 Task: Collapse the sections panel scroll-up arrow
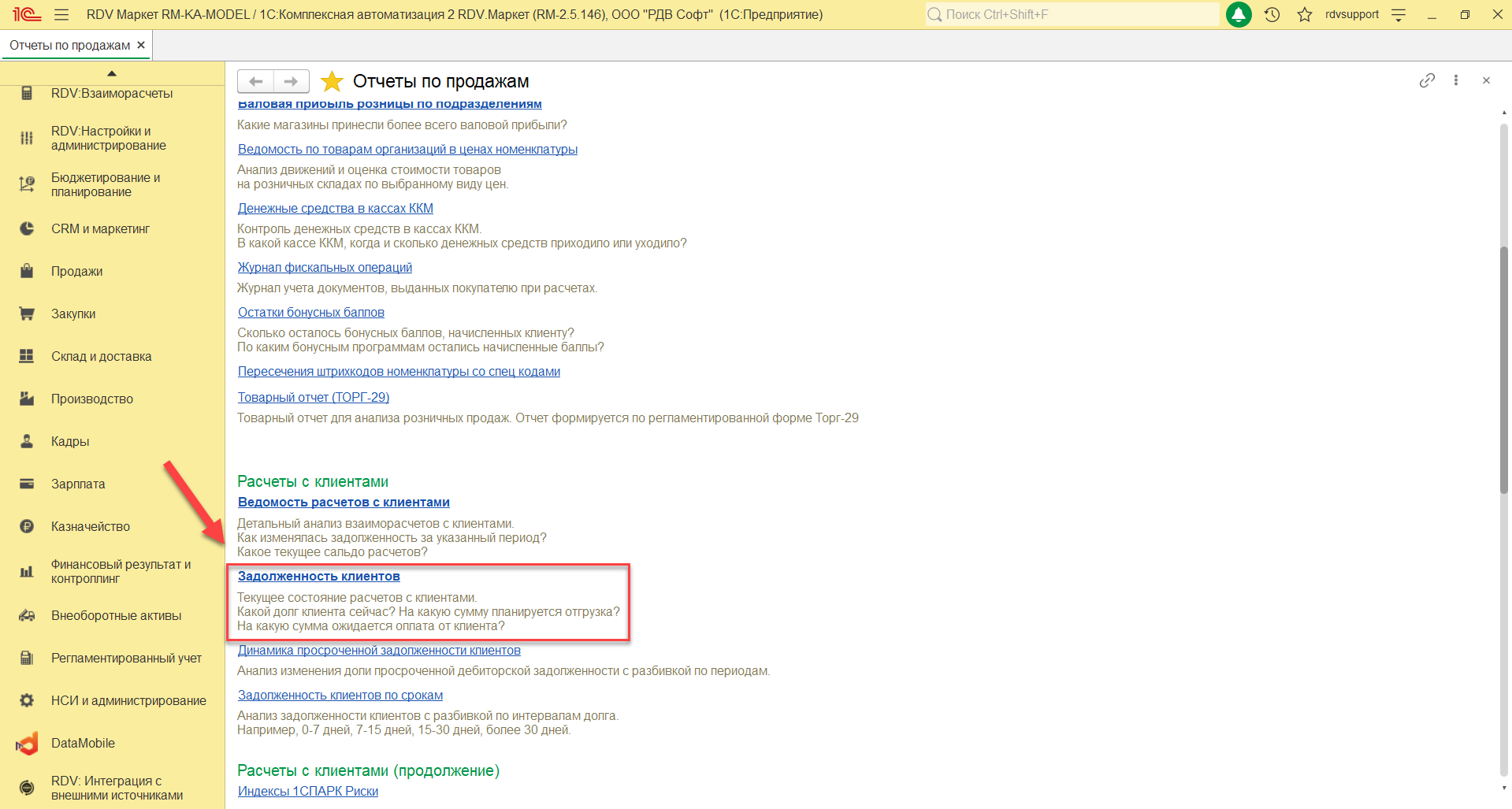coord(112,73)
